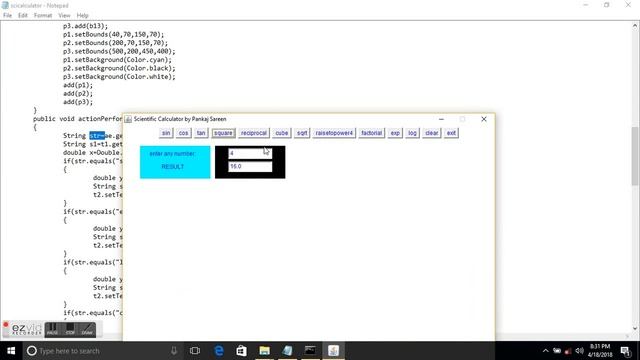Click the line p1.setBackground(Color.cyan);
Image resolution: width=640 pixels, height=360 pixels.
[x=117, y=60]
